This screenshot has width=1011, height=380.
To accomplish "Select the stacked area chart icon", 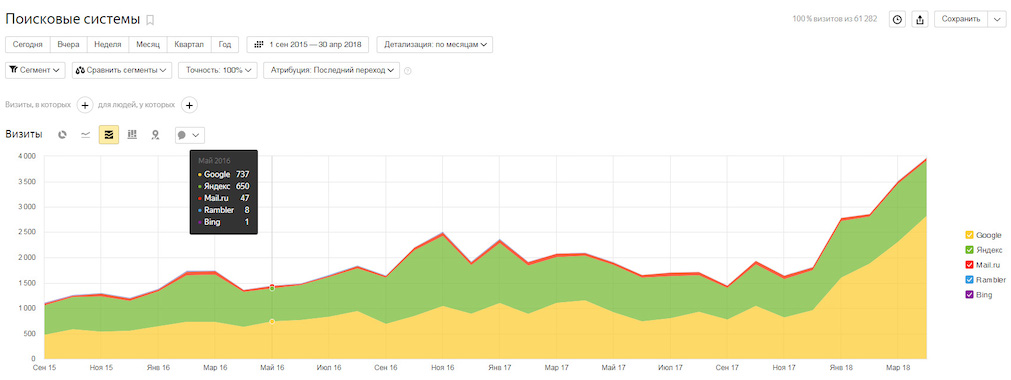I will tap(108, 135).
